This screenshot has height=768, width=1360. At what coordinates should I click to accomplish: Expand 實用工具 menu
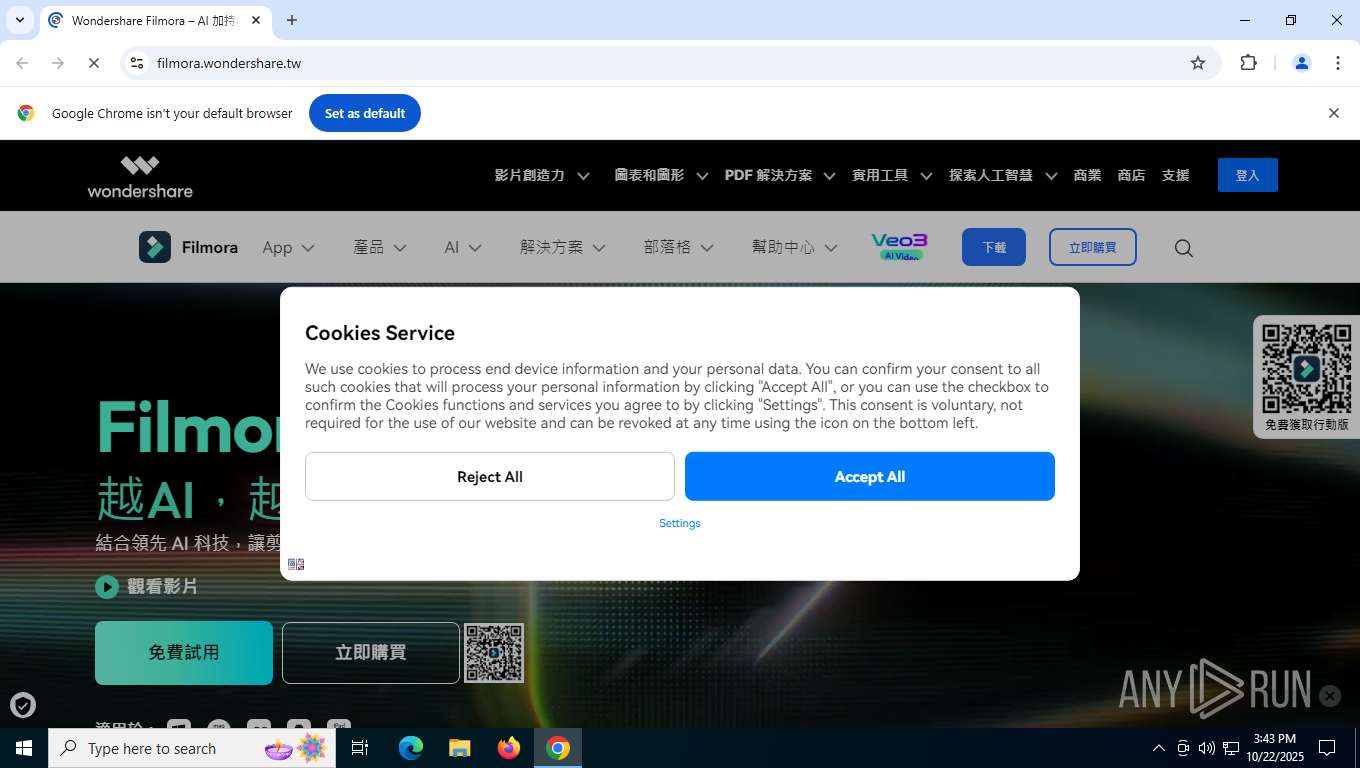[892, 175]
